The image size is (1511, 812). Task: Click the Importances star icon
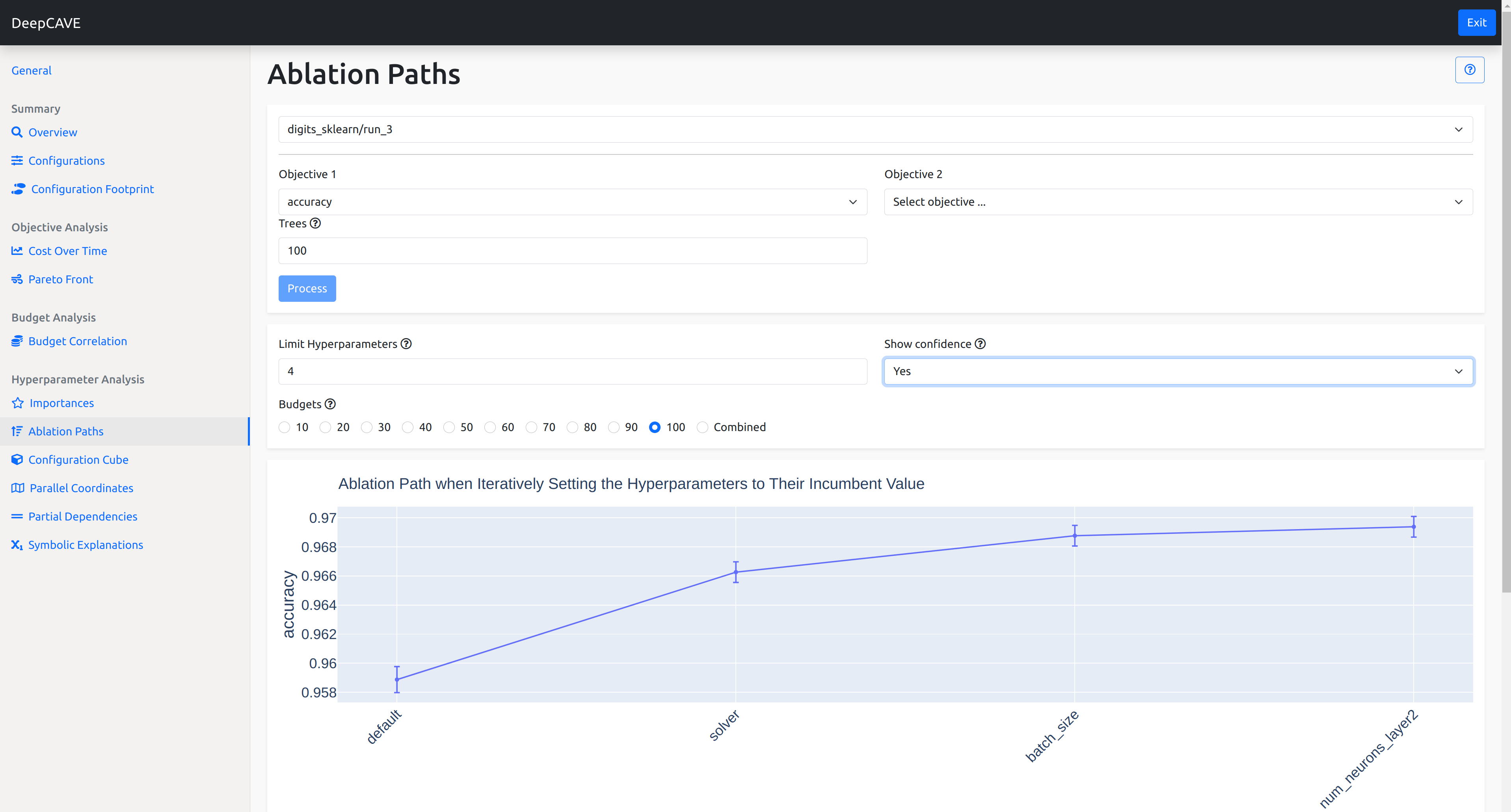(18, 403)
